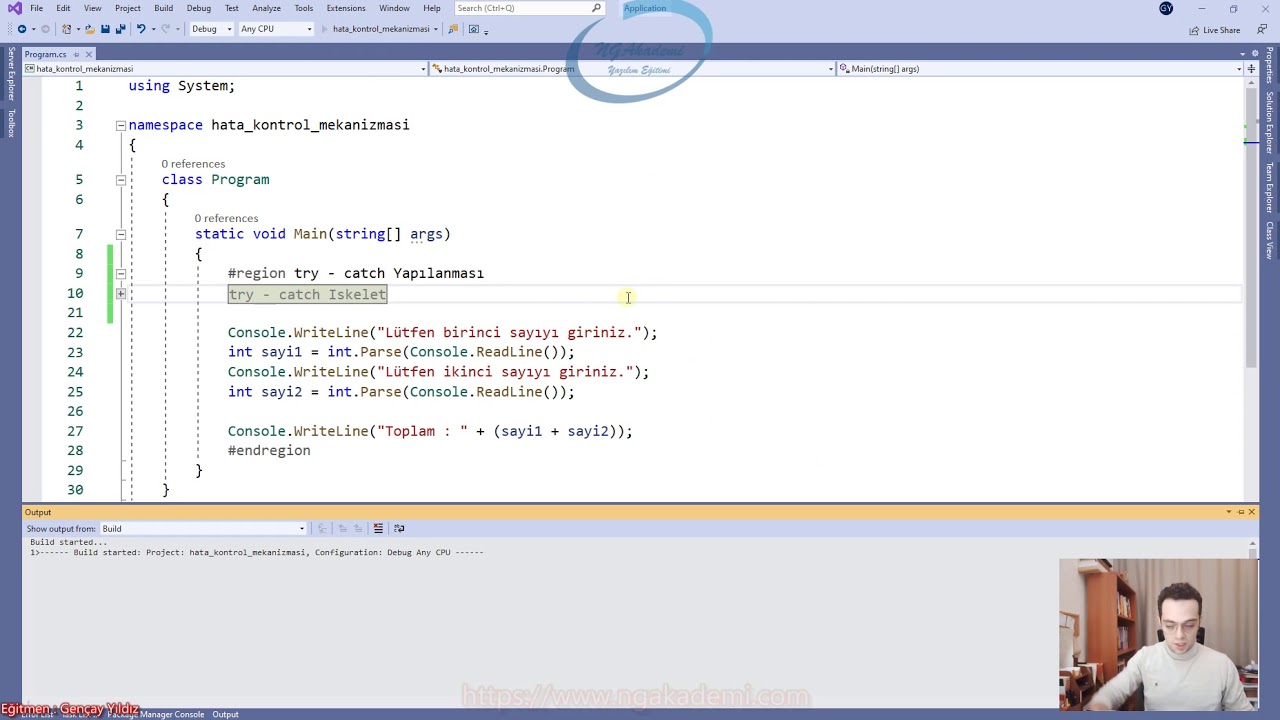Image resolution: width=1280 pixels, height=720 pixels.
Task: Collapse the Main method block at line 7
Action: pyautogui.click(x=120, y=234)
